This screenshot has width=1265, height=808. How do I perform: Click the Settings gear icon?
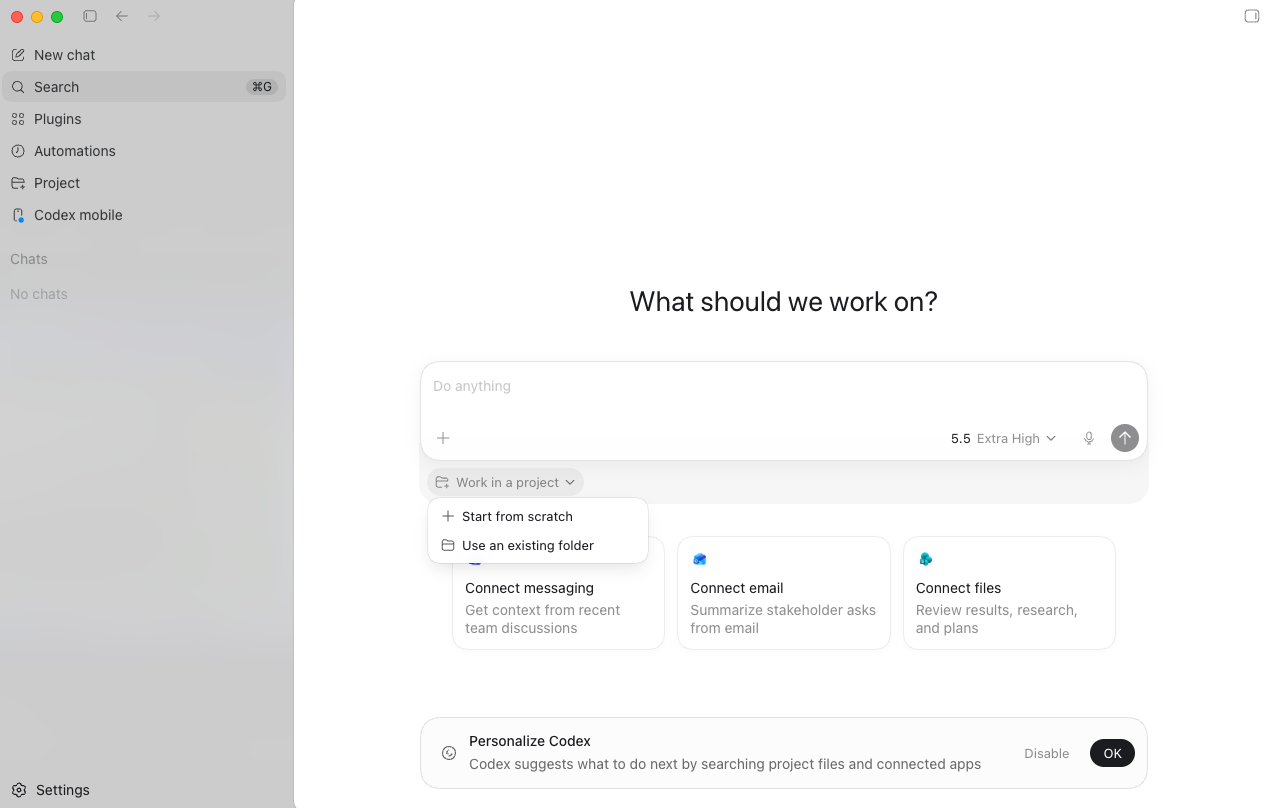pyautogui.click(x=19, y=790)
